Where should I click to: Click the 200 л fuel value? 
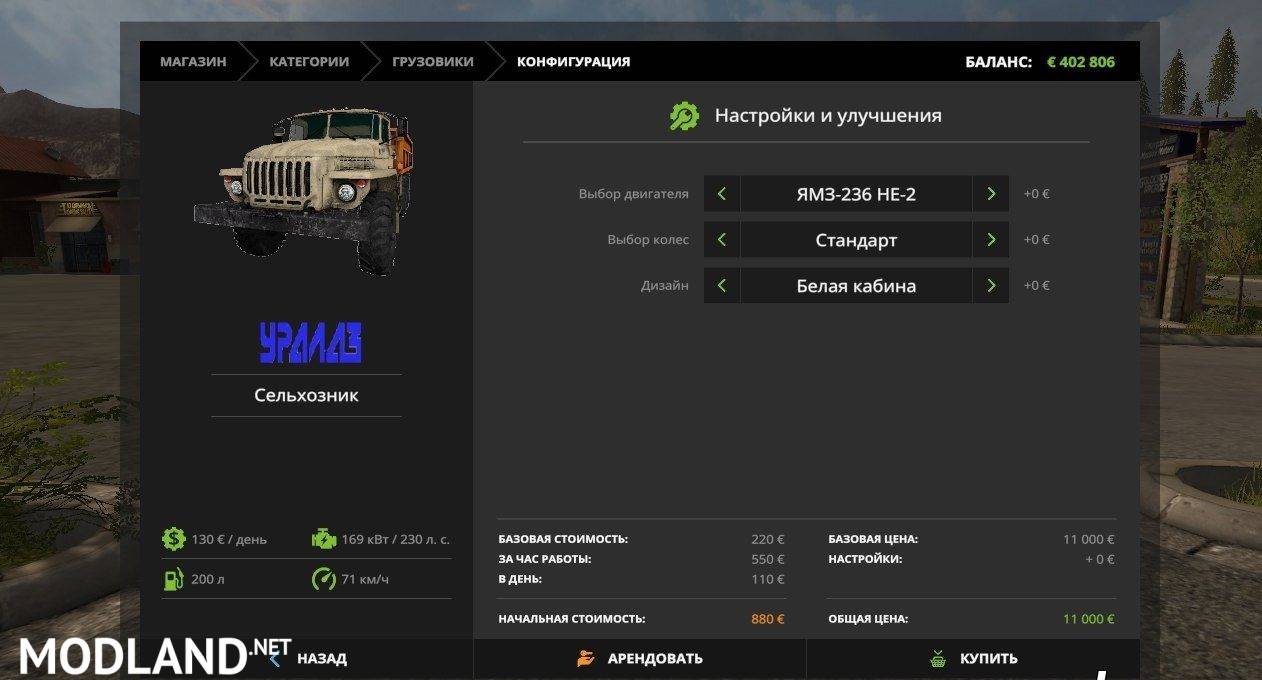pyautogui.click(x=207, y=579)
